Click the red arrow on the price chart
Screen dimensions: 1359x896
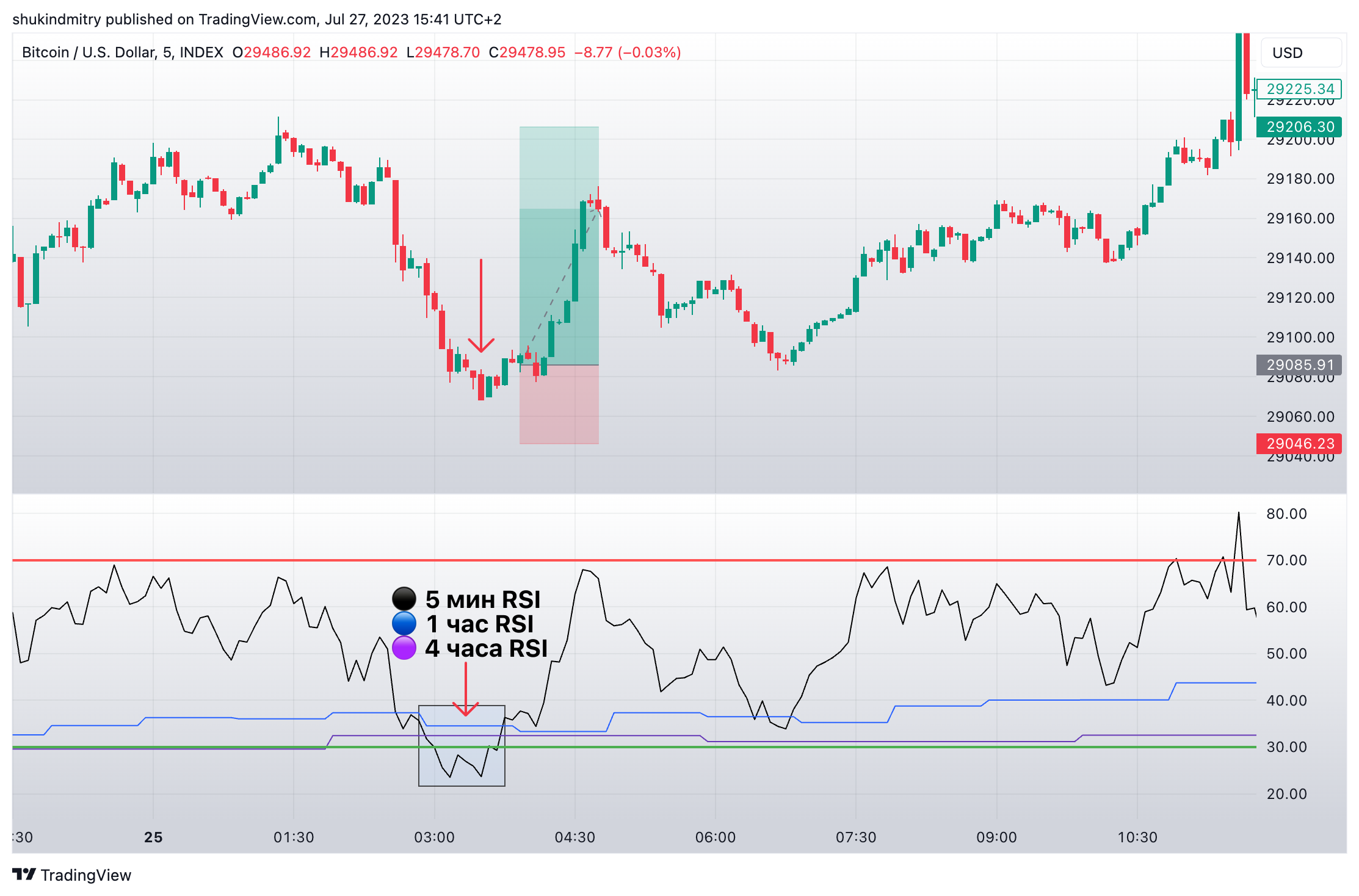tap(481, 305)
